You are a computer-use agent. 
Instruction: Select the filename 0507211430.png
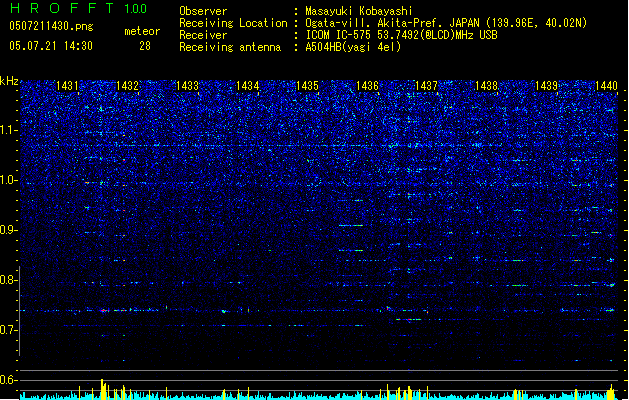pos(51,26)
